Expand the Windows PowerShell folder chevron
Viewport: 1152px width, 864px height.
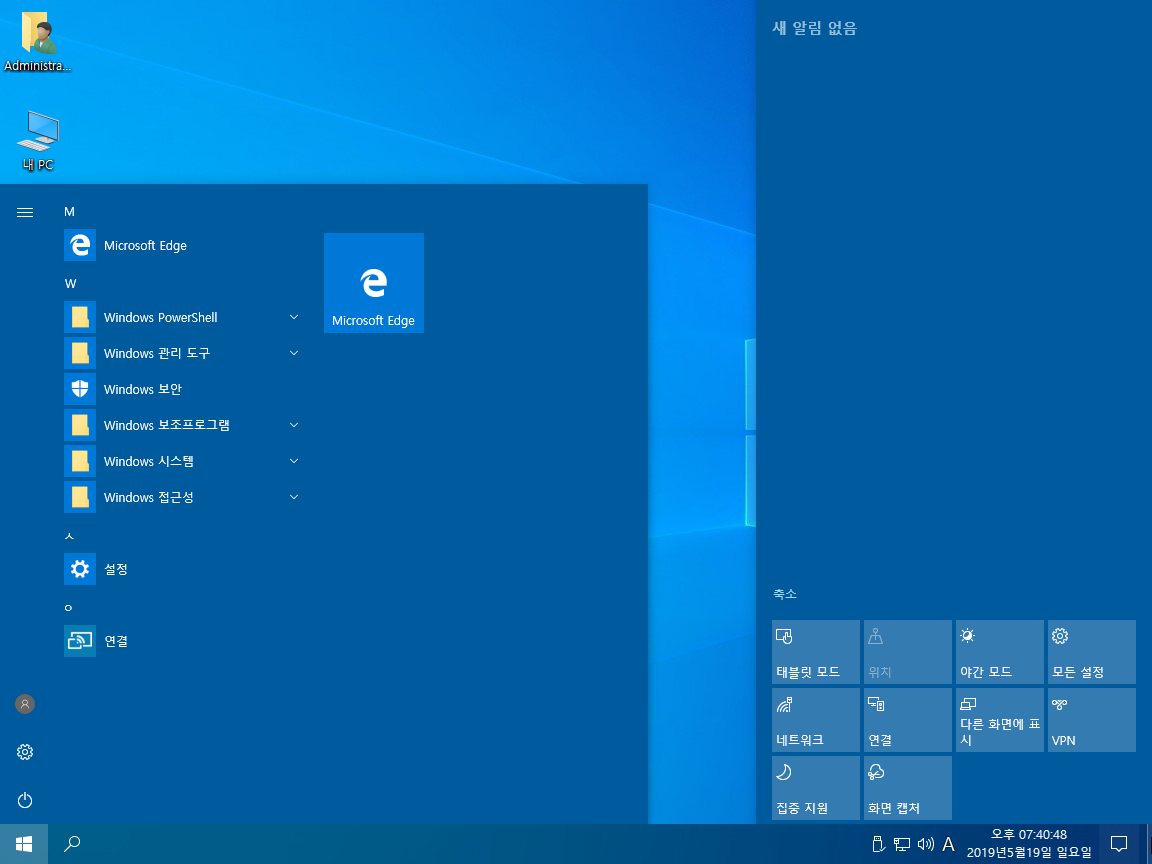point(294,317)
